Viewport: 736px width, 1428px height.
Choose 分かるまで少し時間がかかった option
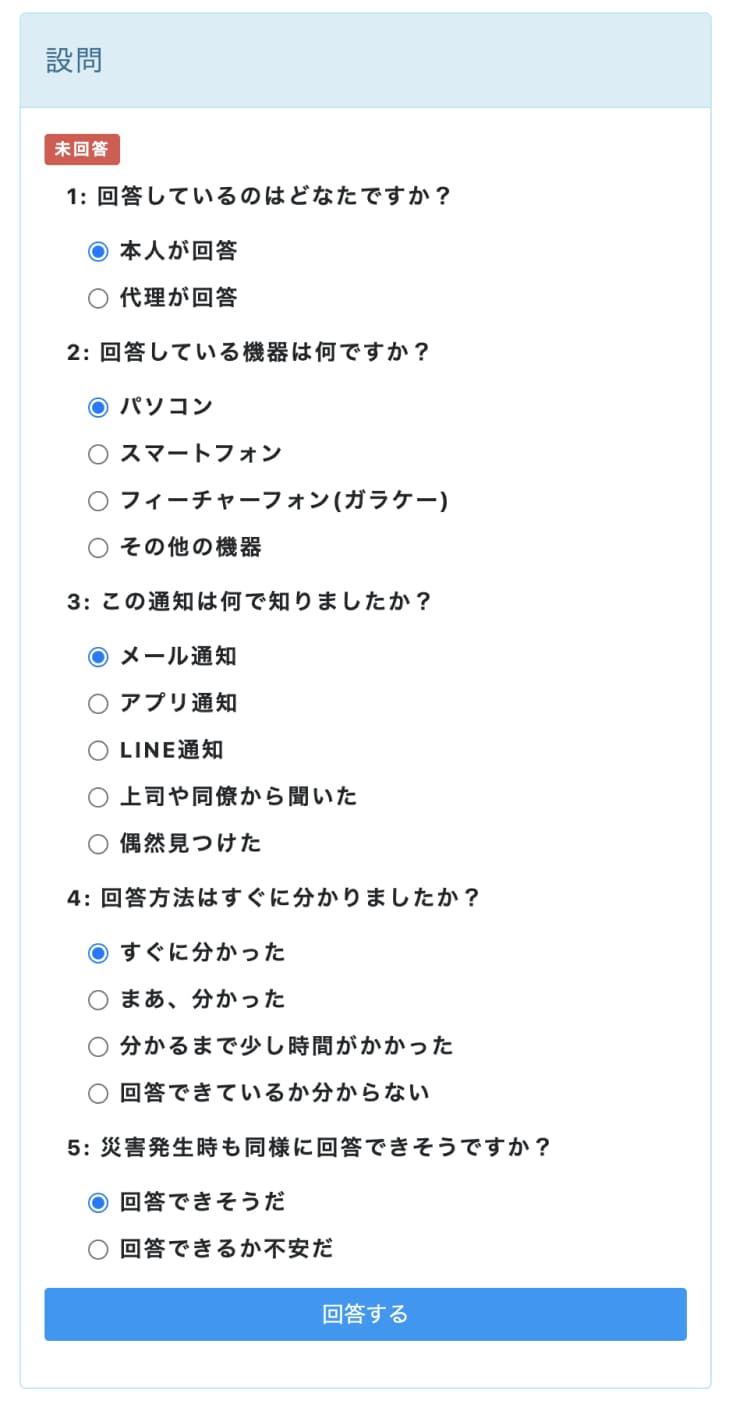click(x=97, y=1046)
